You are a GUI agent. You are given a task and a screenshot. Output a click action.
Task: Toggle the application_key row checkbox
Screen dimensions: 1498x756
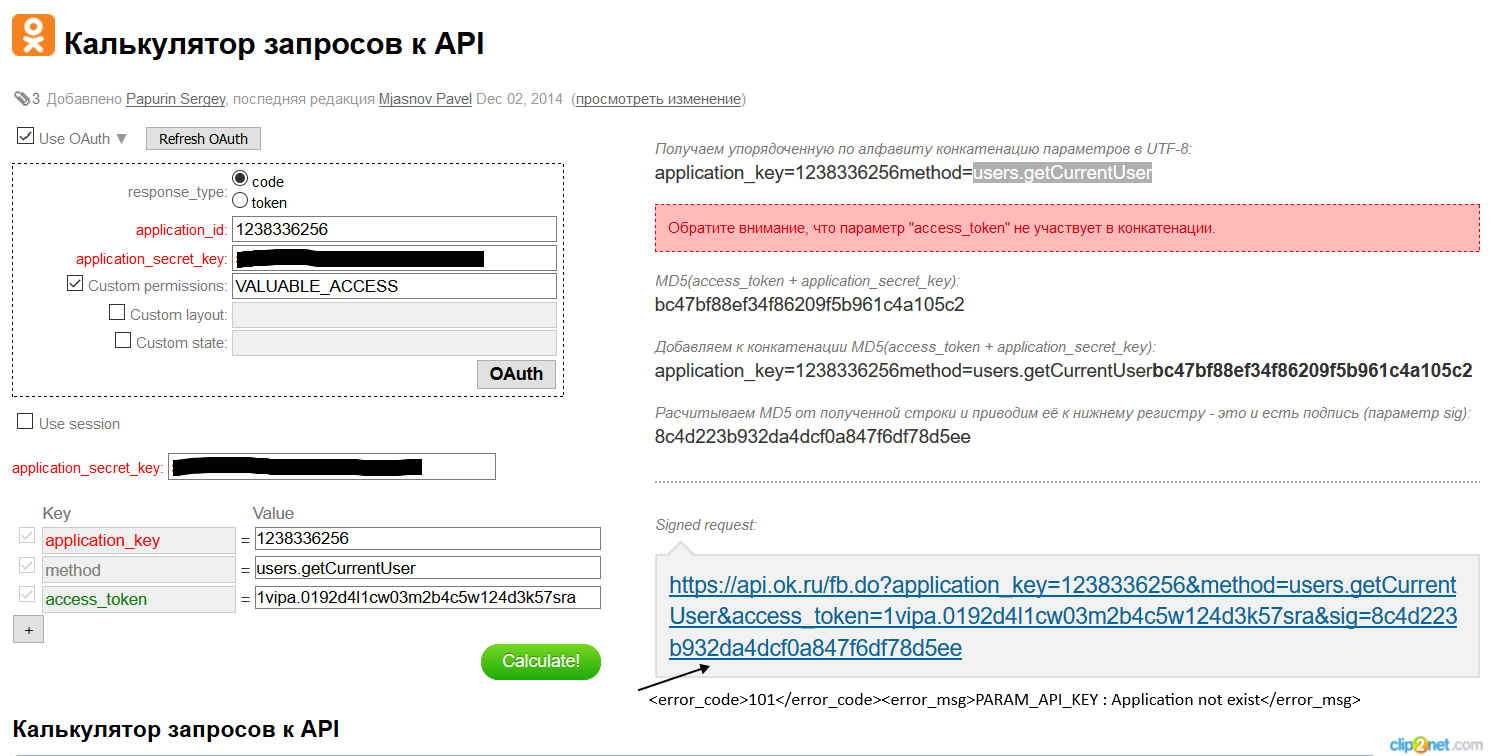27,537
